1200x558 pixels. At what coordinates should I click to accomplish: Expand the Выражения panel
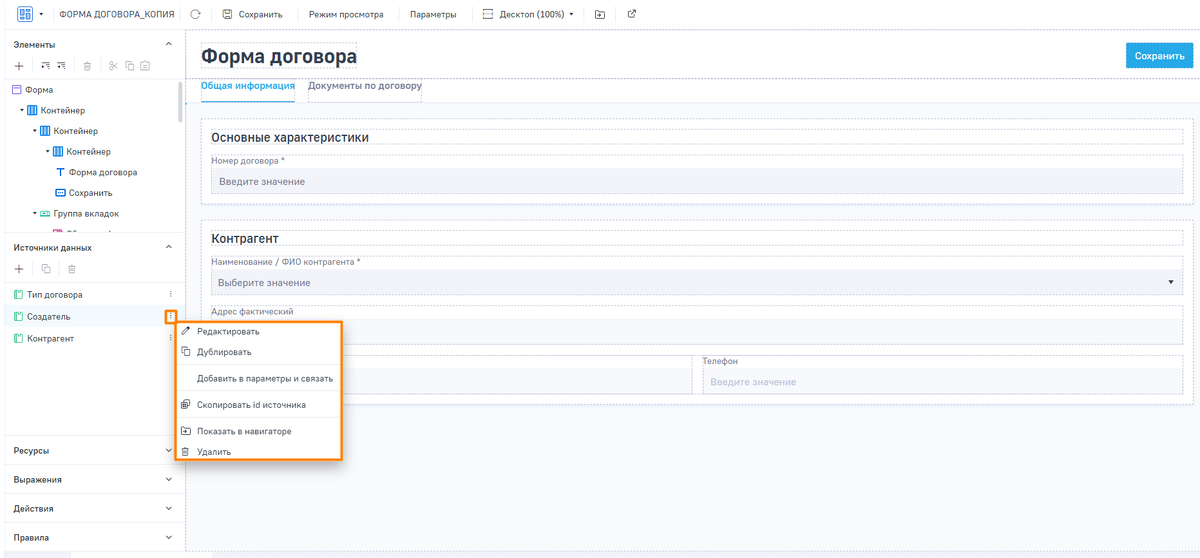tap(168, 480)
